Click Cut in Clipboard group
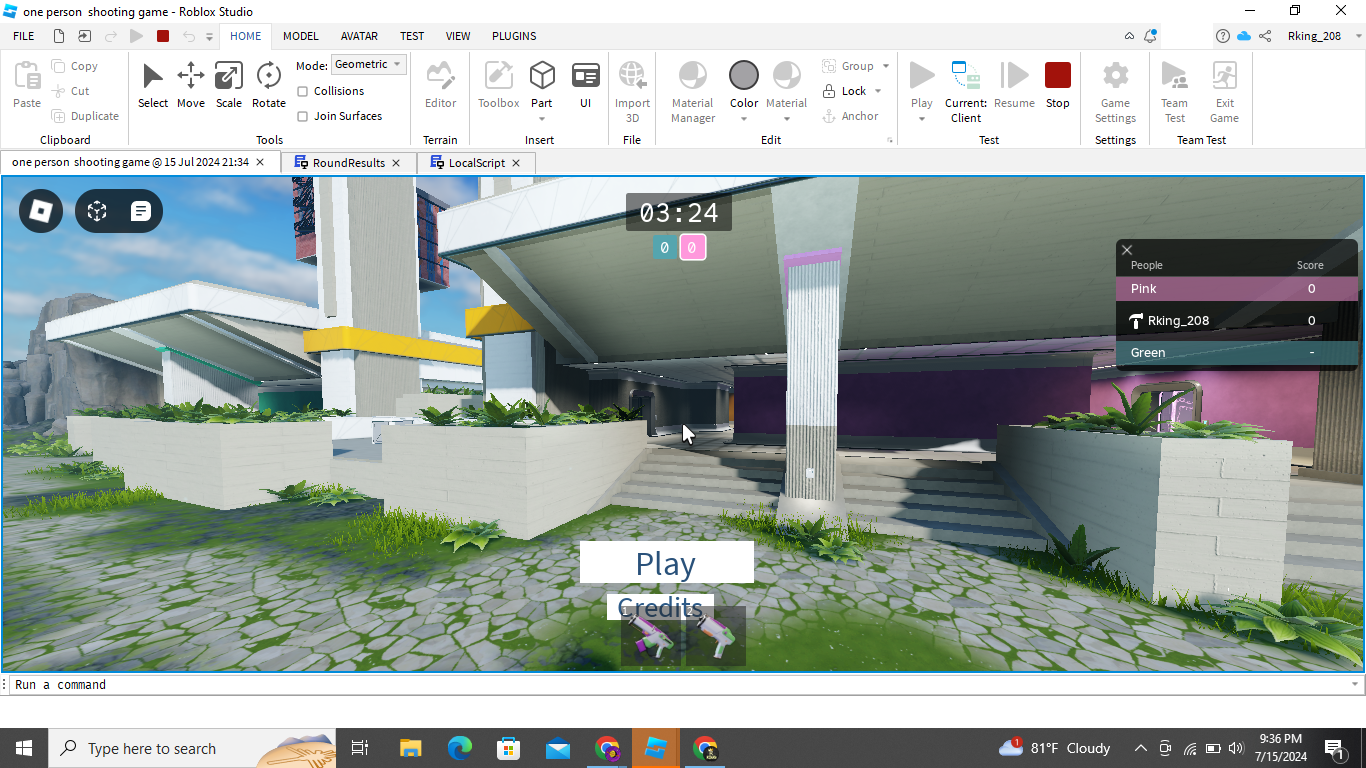Viewport: 1366px width, 768px height. [71, 91]
